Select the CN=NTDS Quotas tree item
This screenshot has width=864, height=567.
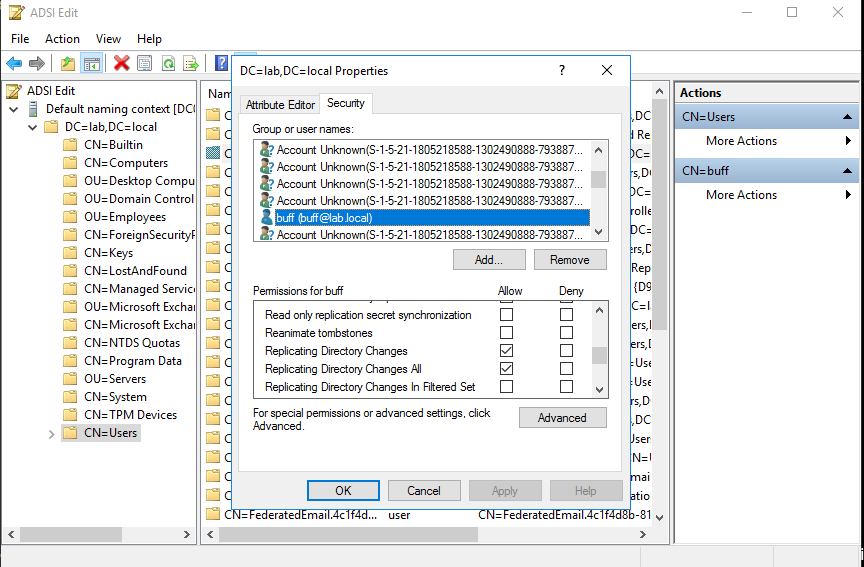click(132, 343)
